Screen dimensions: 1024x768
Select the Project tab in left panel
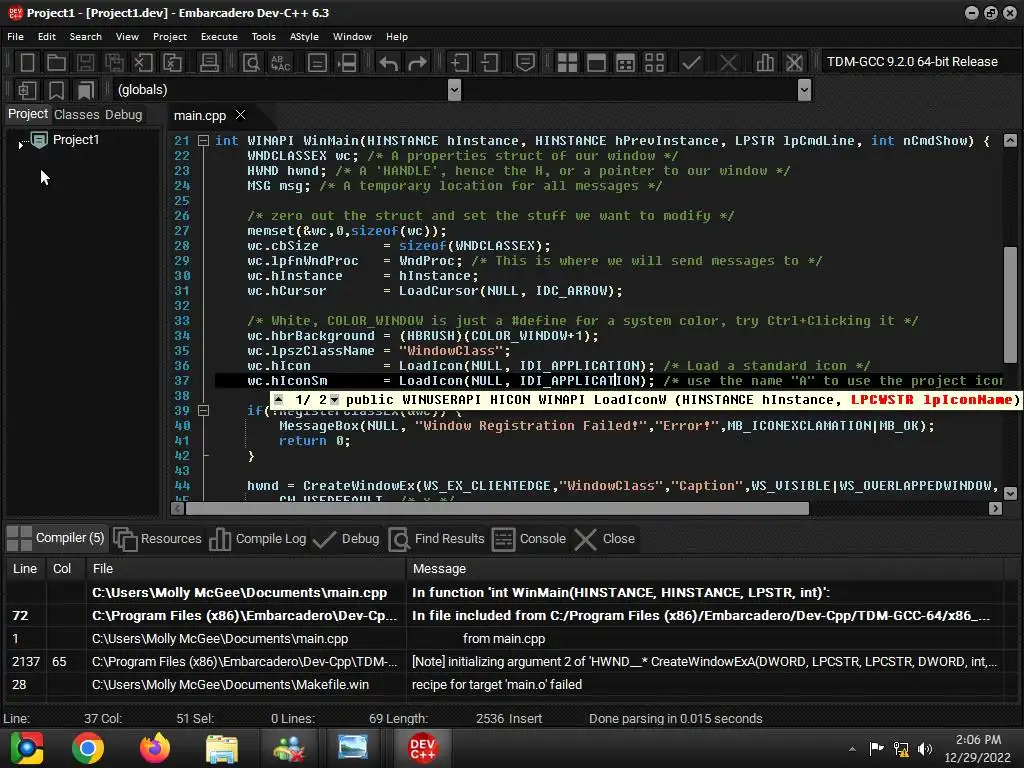click(27, 114)
